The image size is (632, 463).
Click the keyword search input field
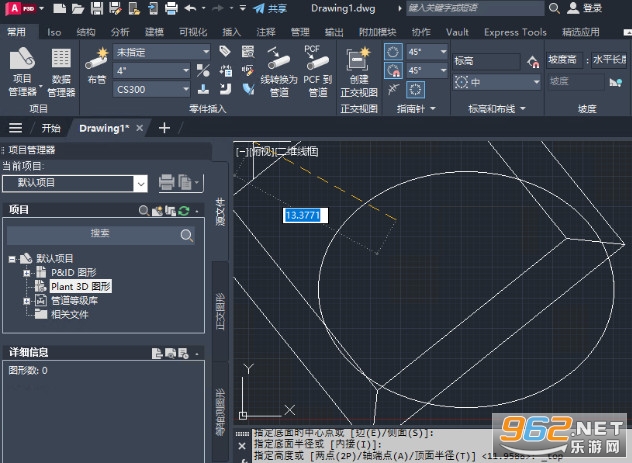click(x=475, y=8)
